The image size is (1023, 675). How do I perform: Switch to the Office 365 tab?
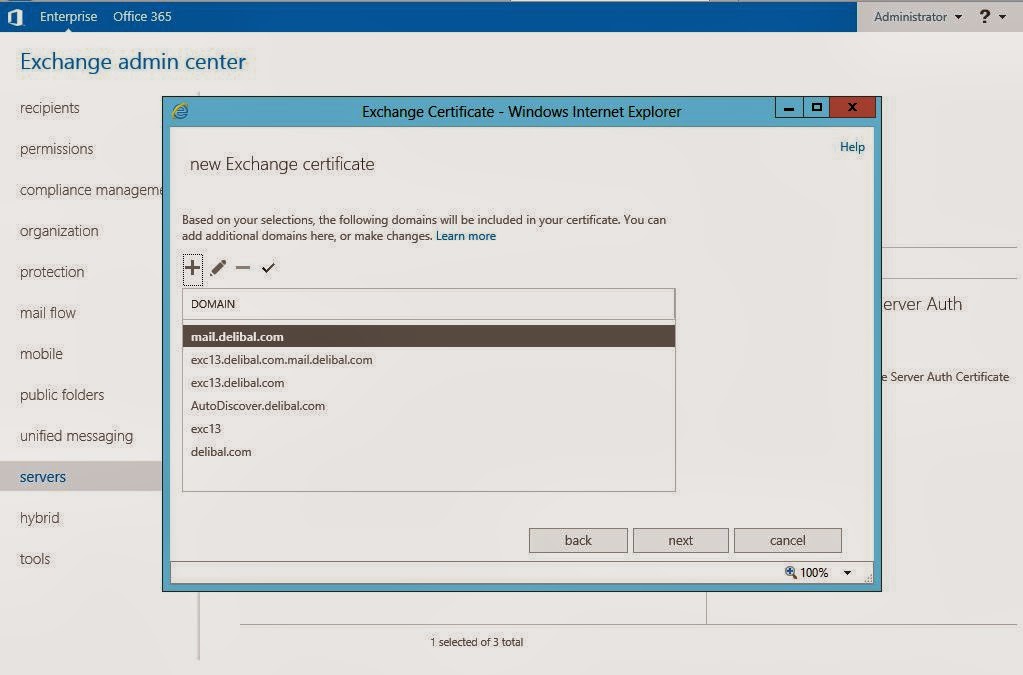point(142,17)
